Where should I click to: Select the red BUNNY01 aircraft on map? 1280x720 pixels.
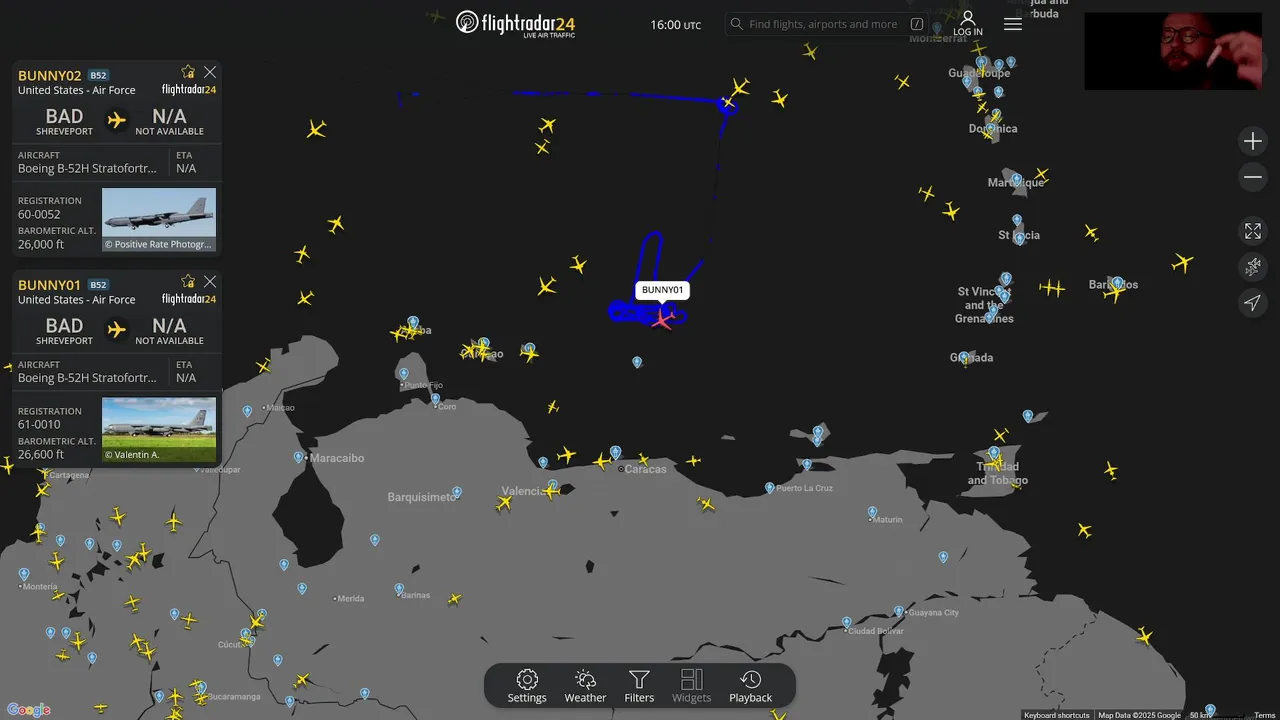pos(662,319)
